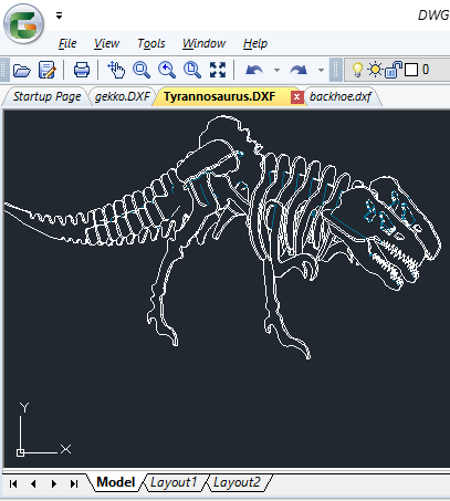
Task: Click the Undo arrow icon
Action: (254, 70)
